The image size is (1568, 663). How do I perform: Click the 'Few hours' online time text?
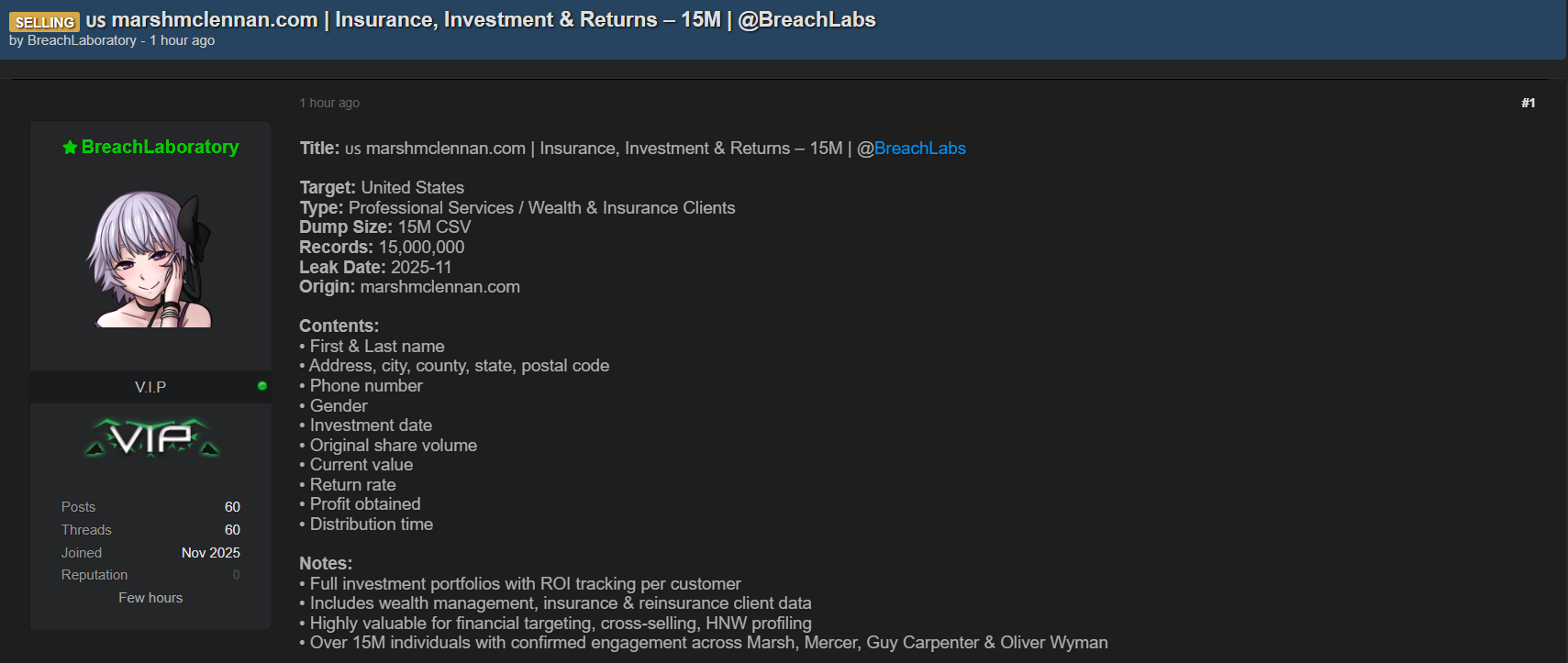click(150, 598)
